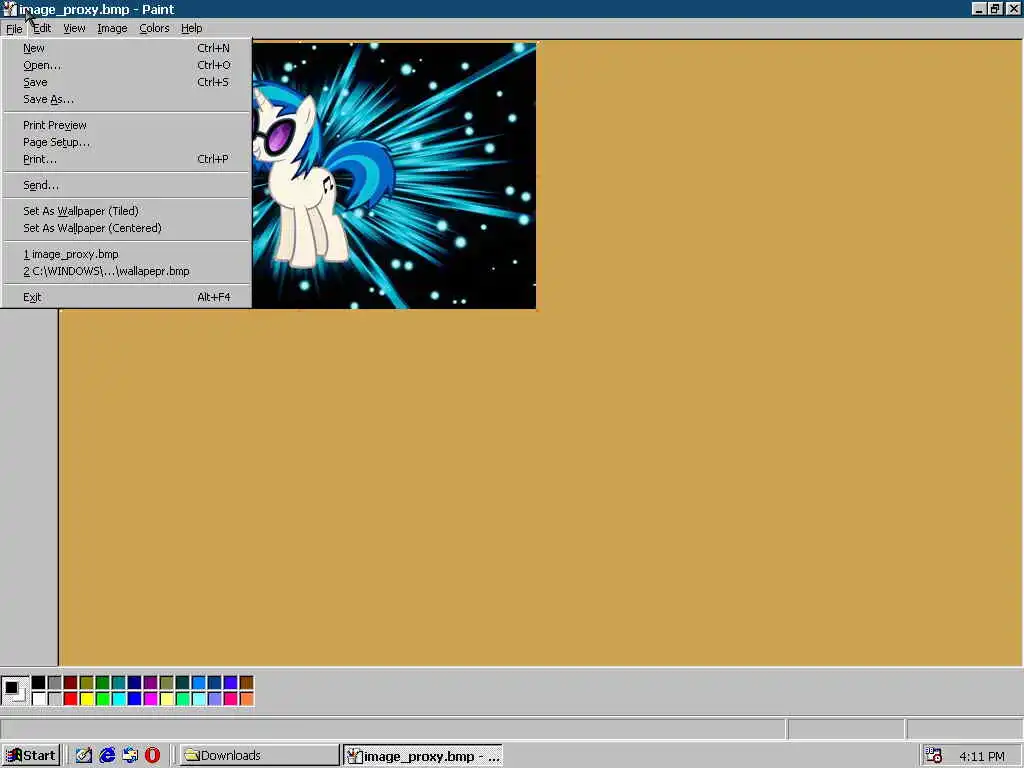Pick the bright cyan color swatch

(x=119, y=699)
